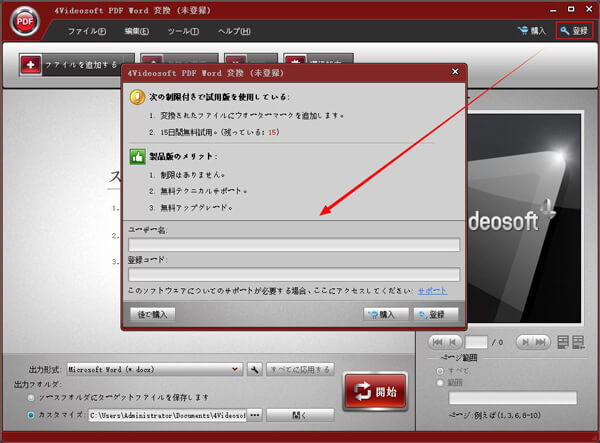Click the second page layout view icon

point(578,342)
